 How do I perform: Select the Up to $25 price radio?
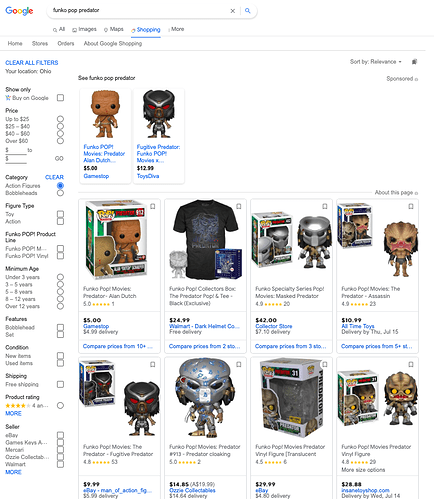60,119
